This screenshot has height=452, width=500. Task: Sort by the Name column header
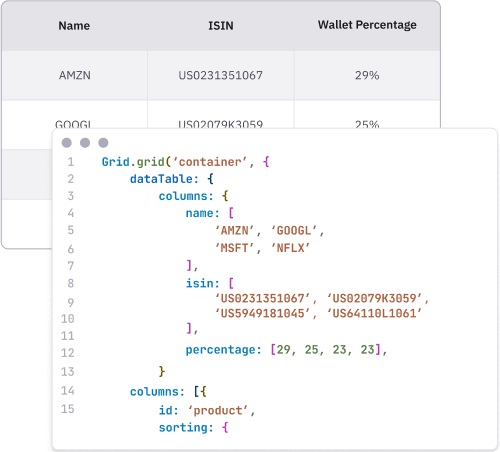[x=74, y=26]
